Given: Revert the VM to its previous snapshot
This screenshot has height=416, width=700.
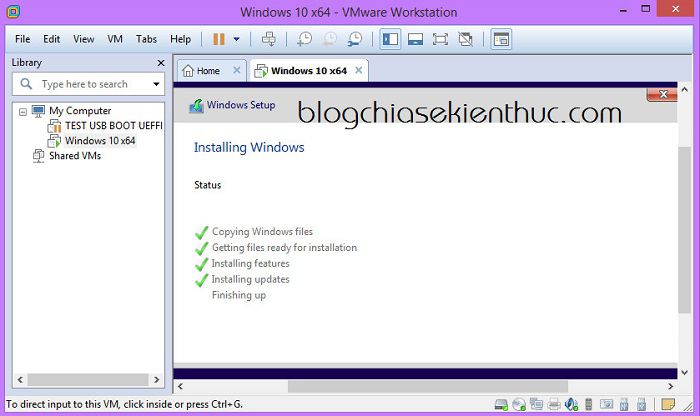Looking at the screenshot, I should [330, 39].
